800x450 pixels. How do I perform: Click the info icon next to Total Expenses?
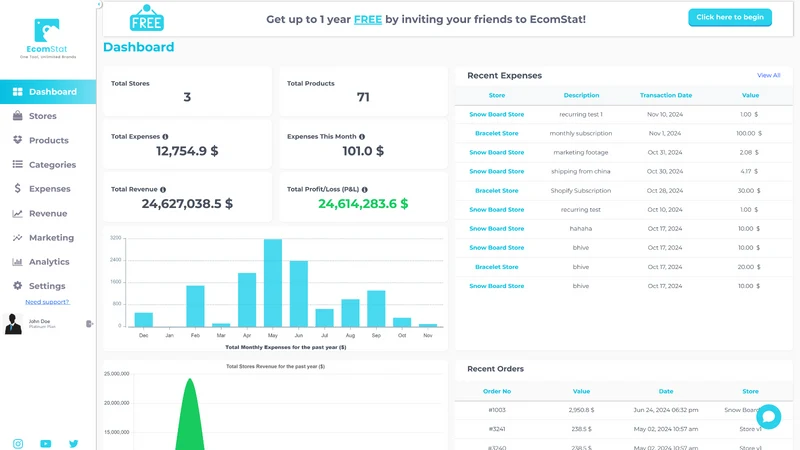(165, 137)
